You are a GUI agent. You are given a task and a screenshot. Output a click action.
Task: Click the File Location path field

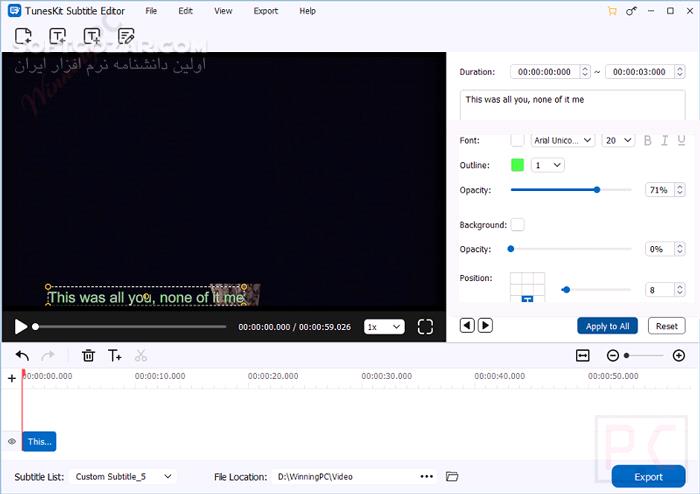[x=346, y=477]
